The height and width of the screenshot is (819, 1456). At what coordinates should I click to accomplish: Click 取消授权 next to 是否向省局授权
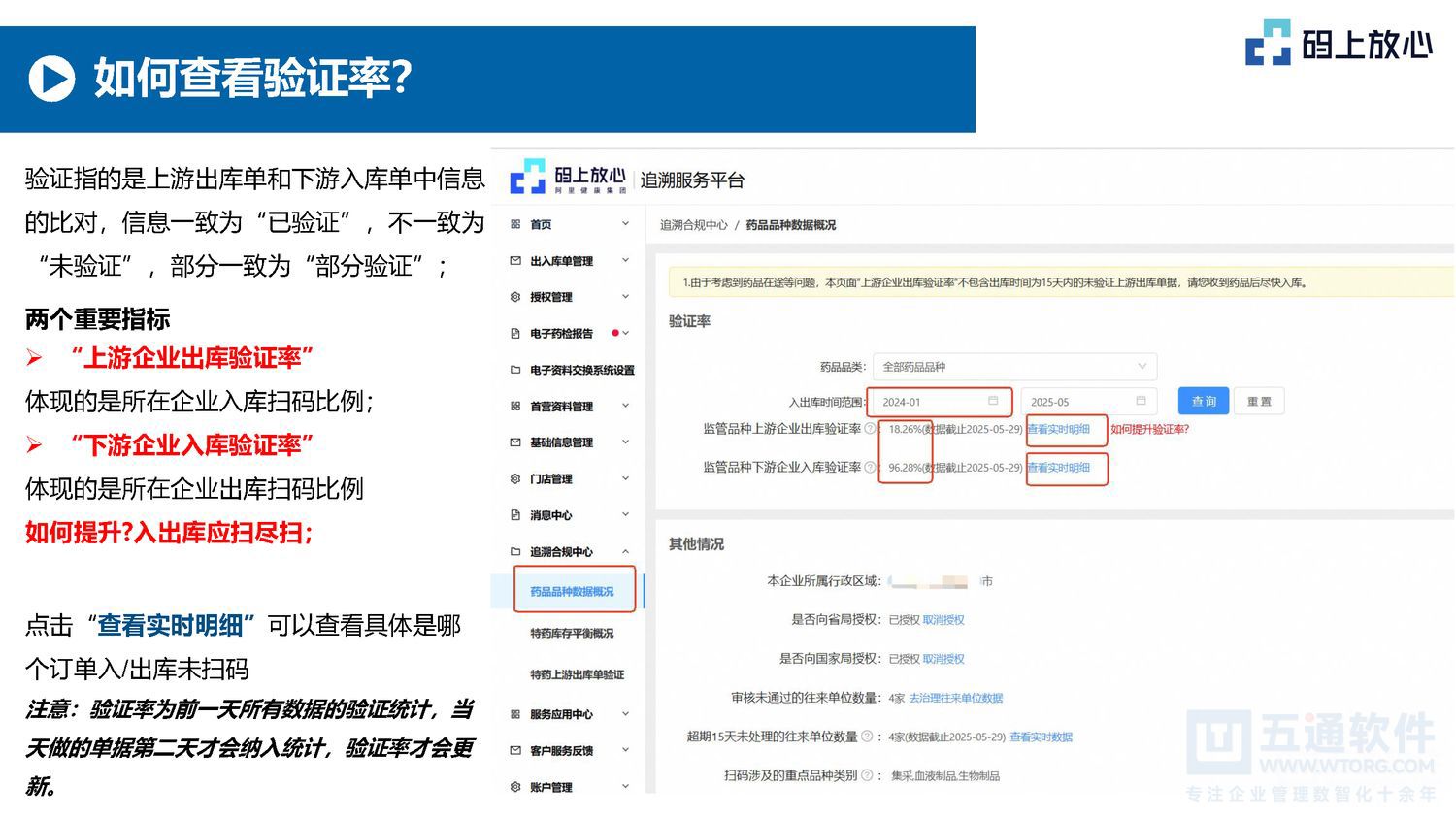[x=941, y=619]
